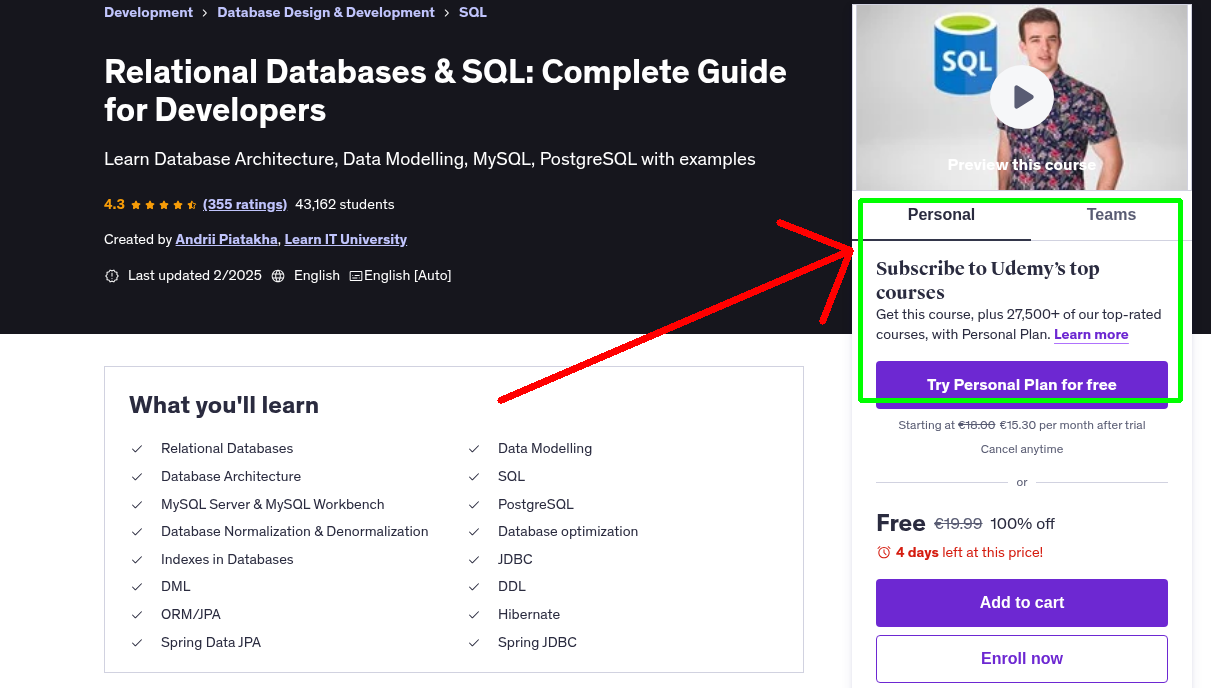The height and width of the screenshot is (688, 1211).
Task: Click the checkmark beside Database Normalization & Denormalization
Action: (x=136, y=532)
